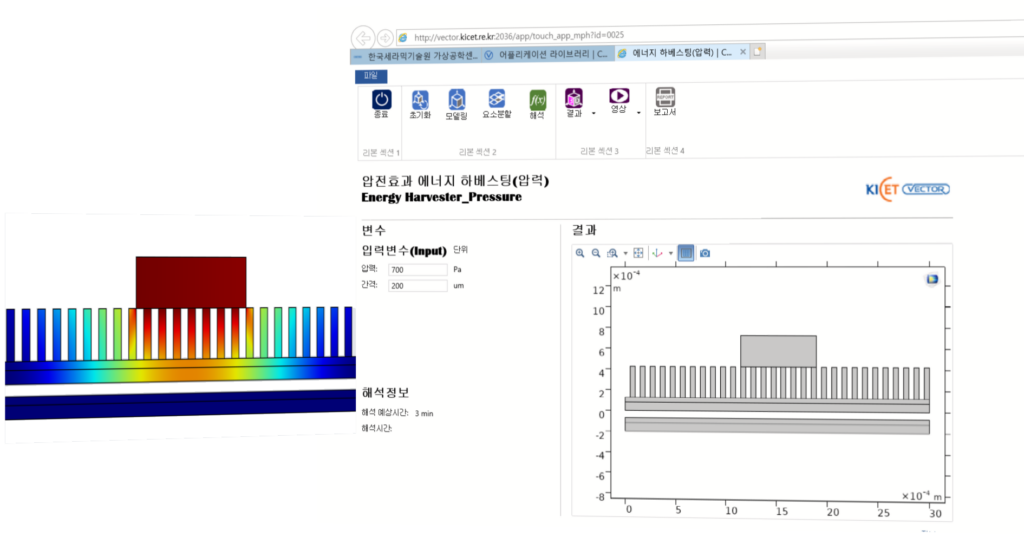Click the 압력 (pressure) input field
The width and height of the screenshot is (1024, 544).
pos(417,270)
